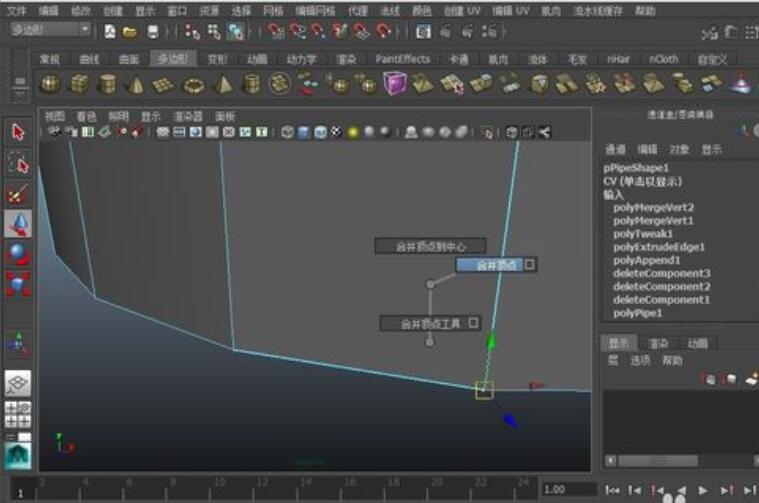Switch to the 动力学 shelf tab
Image resolution: width=759 pixels, height=503 pixels.
click(x=301, y=59)
